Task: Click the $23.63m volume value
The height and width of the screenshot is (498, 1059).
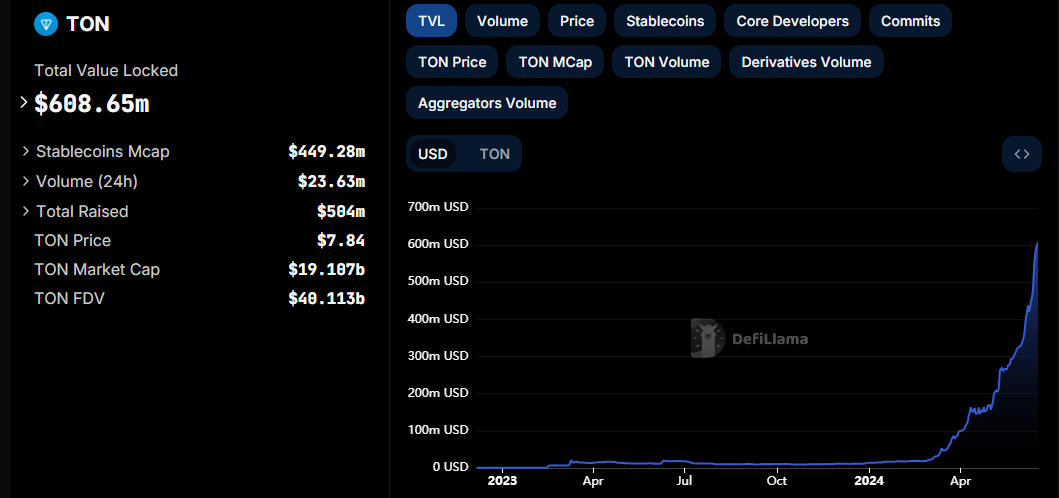Action: 332,181
